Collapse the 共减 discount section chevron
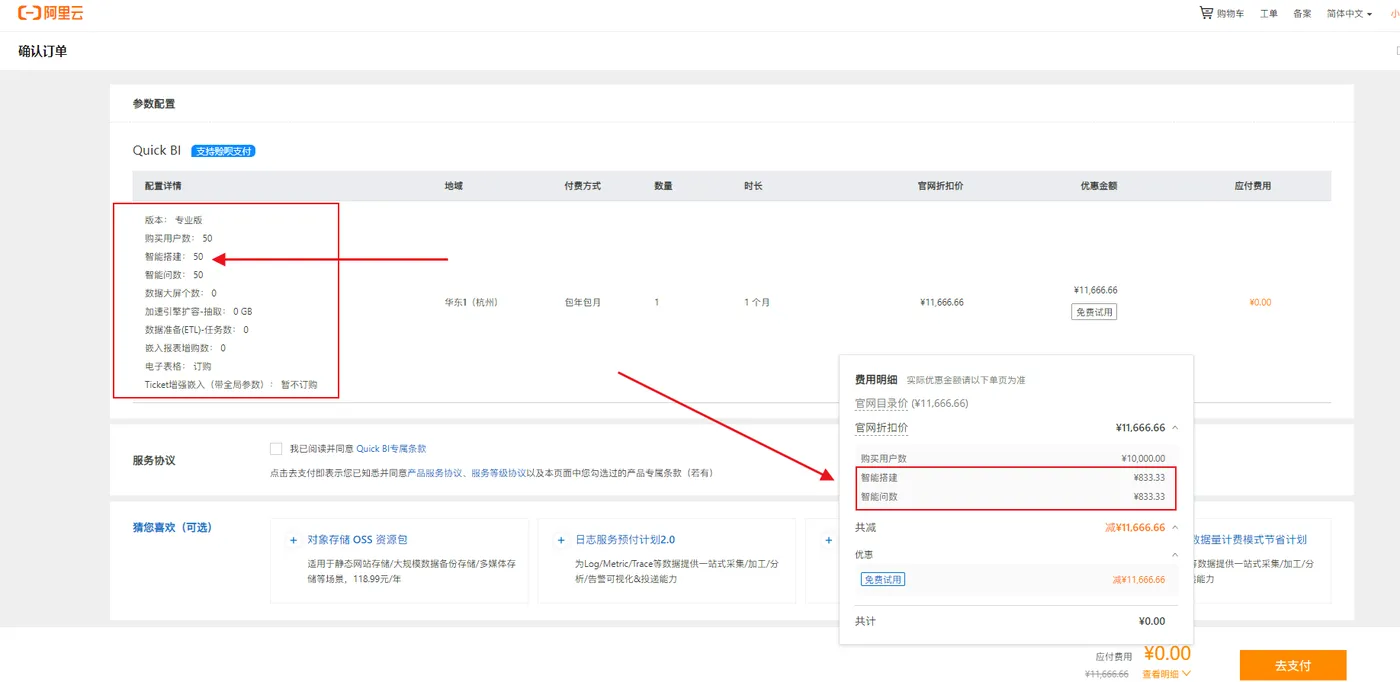 click(1175, 528)
